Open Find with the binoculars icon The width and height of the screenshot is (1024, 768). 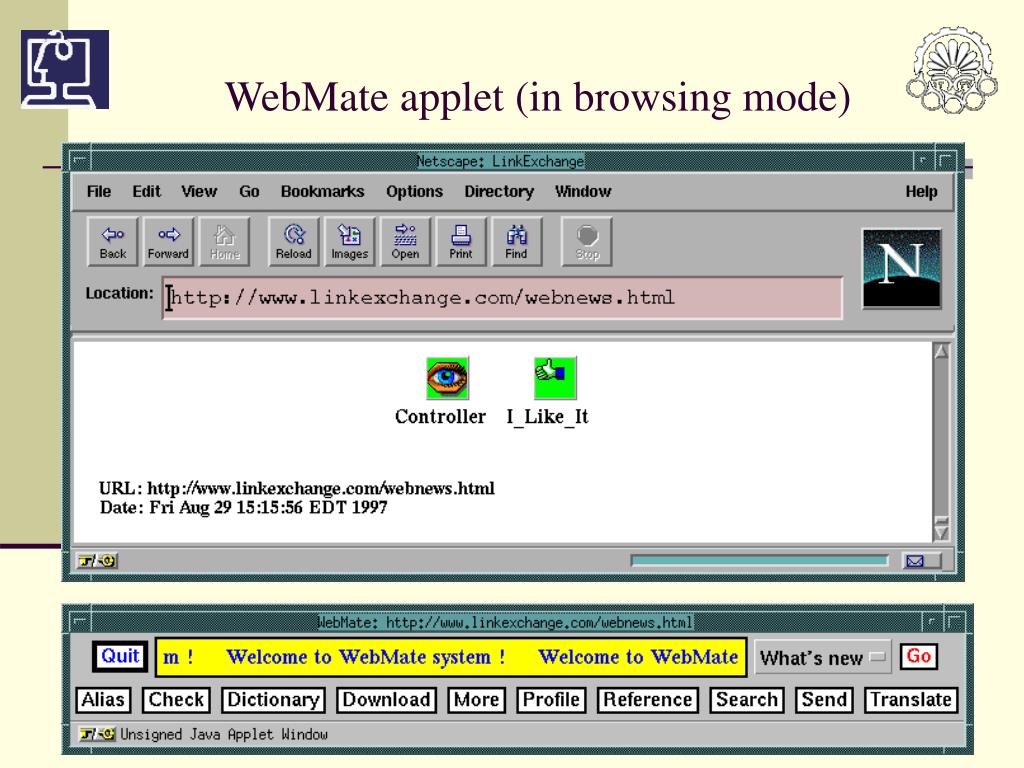(516, 242)
